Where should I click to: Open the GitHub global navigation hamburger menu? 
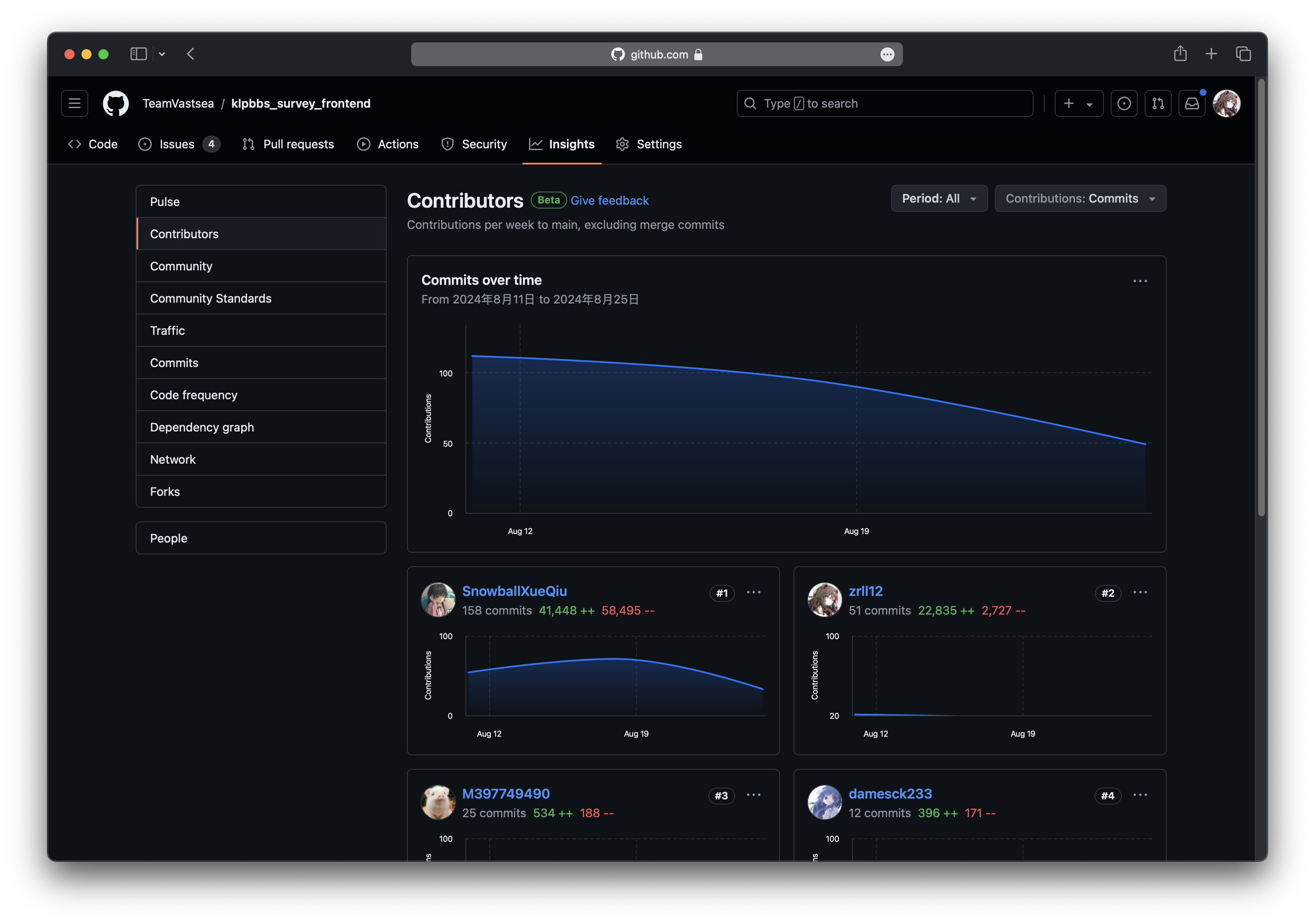[75, 103]
